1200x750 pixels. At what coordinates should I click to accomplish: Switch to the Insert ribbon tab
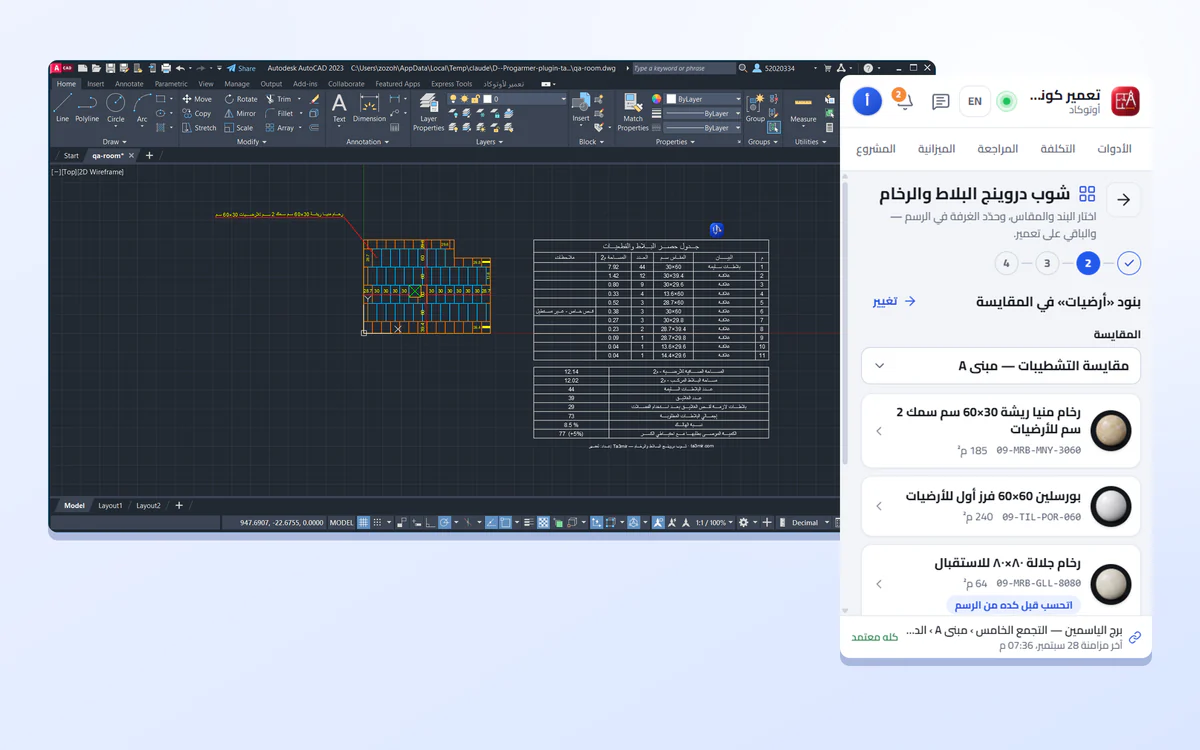tap(95, 84)
